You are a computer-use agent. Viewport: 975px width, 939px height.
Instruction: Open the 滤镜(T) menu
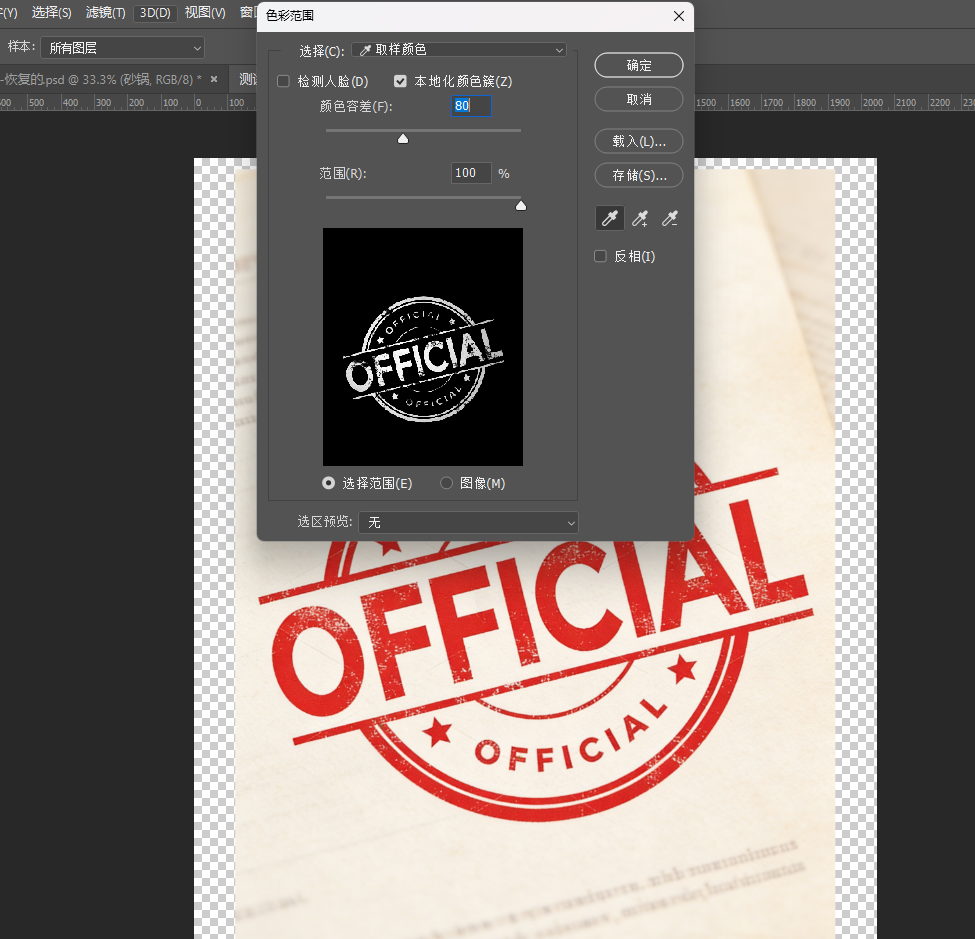tap(105, 13)
